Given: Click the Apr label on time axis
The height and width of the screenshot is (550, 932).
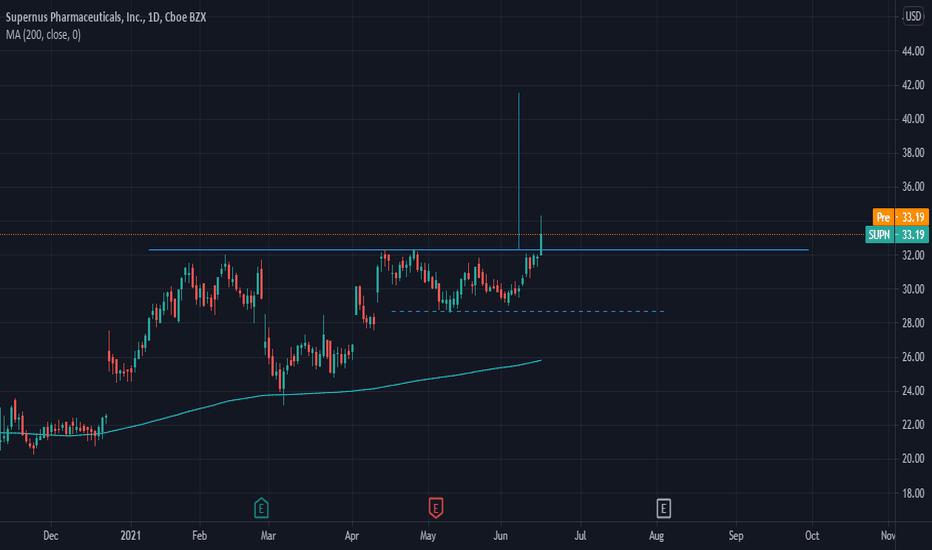Looking at the screenshot, I should pos(352,536).
